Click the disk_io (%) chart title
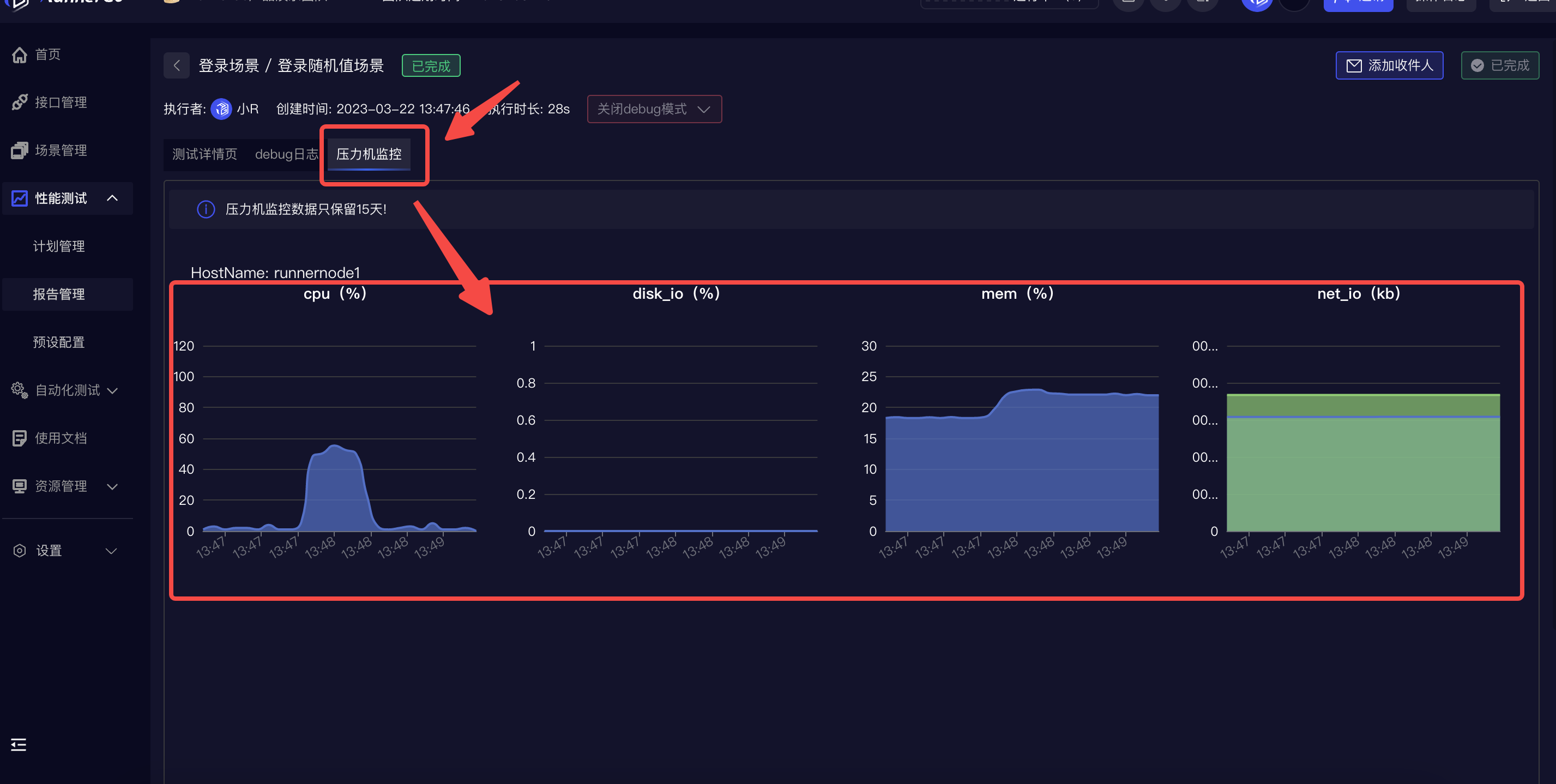The image size is (1556, 784). pyautogui.click(x=676, y=294)
